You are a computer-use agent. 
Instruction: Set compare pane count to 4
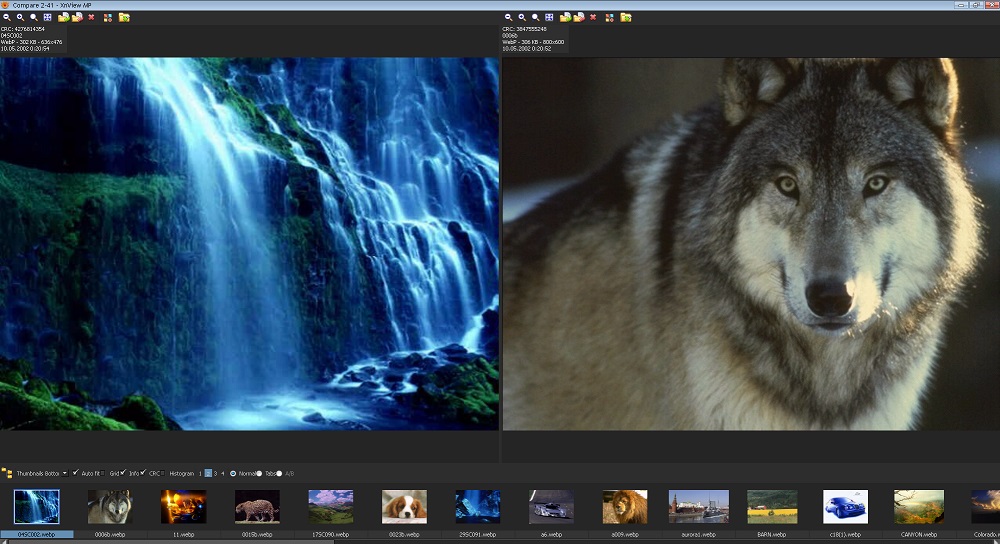click(223, 473)
